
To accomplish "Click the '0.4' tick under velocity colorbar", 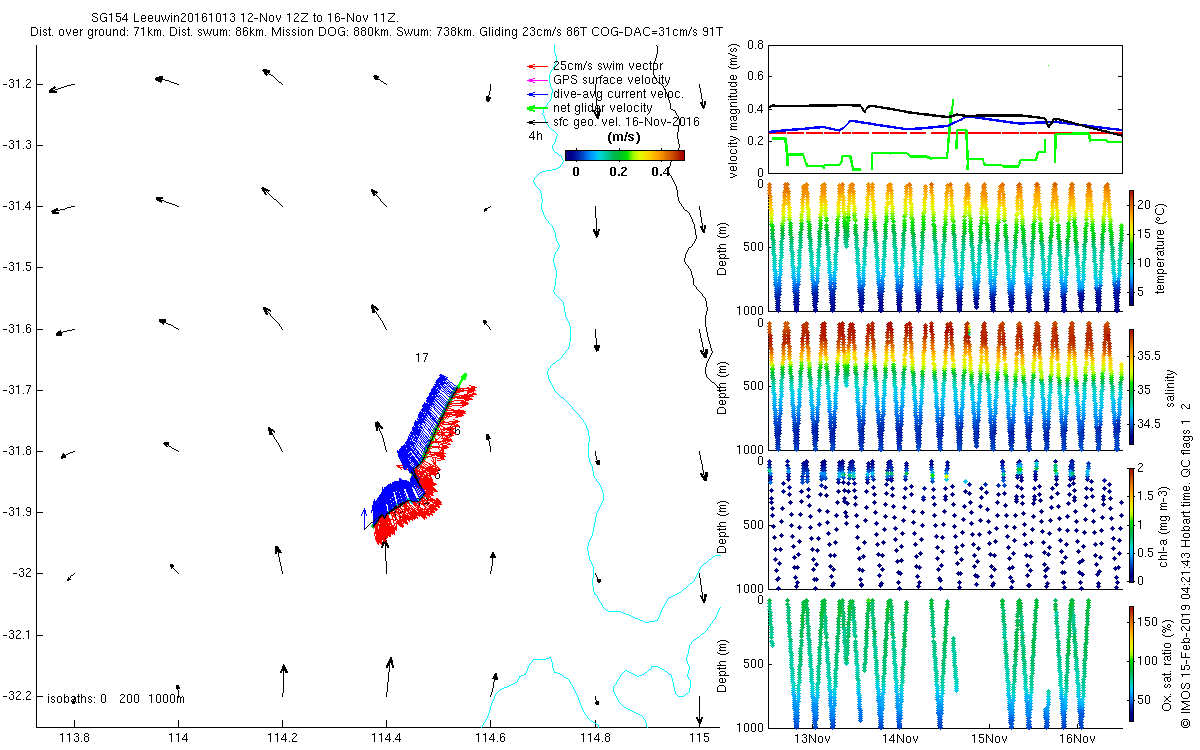I will (661, 172).
